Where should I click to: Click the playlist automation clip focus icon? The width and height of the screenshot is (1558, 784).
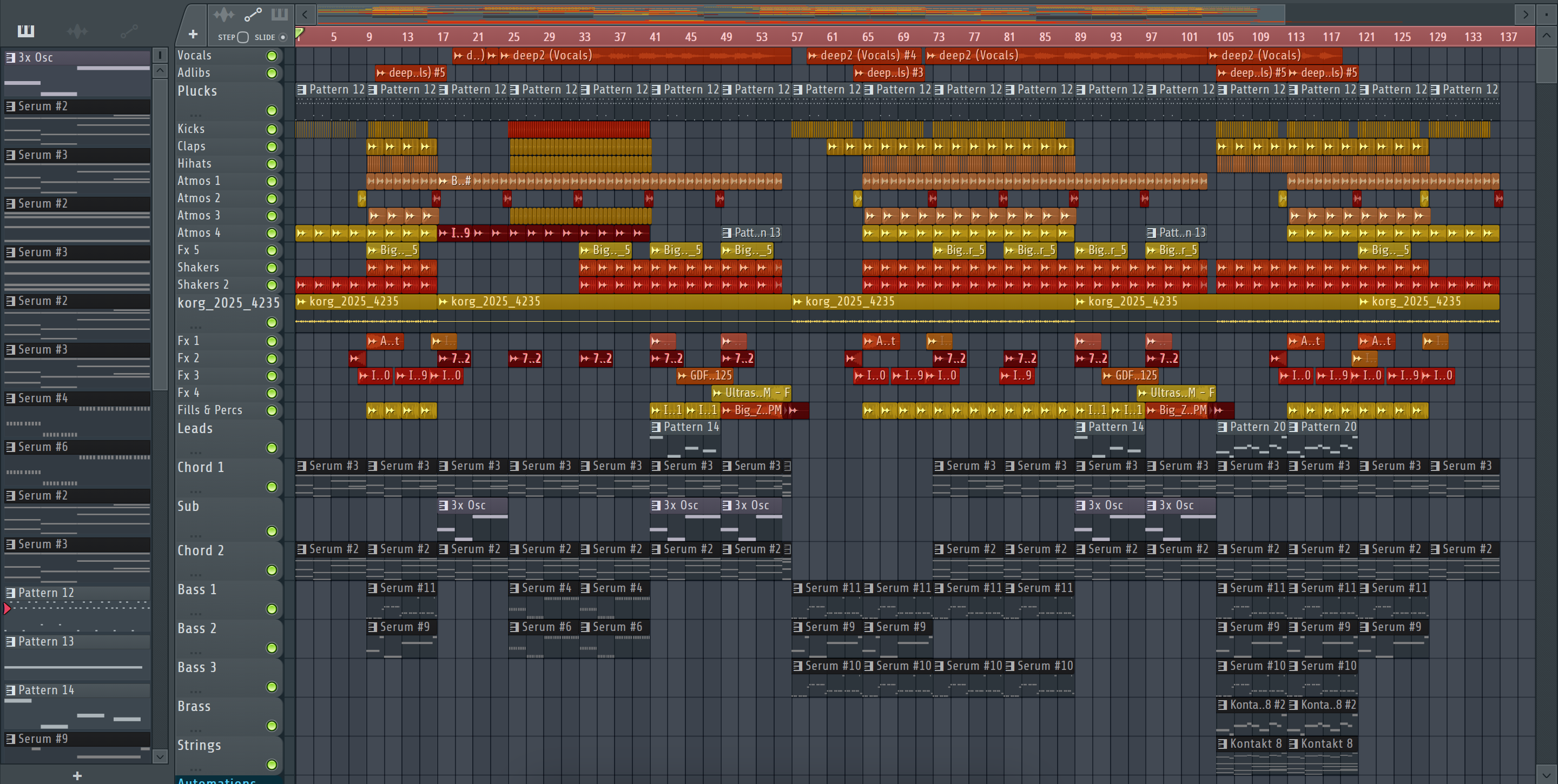[252, 15]
